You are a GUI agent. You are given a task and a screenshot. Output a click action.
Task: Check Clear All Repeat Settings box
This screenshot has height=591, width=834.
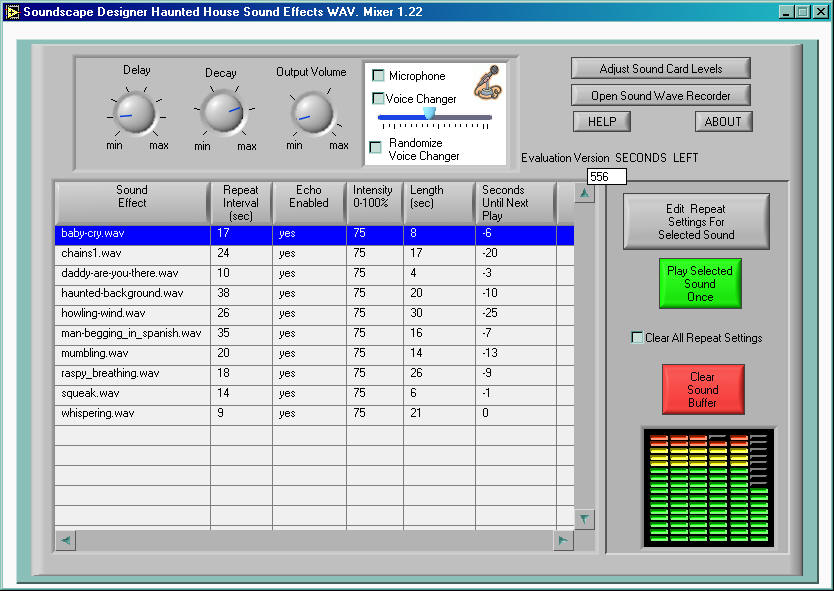coord(637,338)
